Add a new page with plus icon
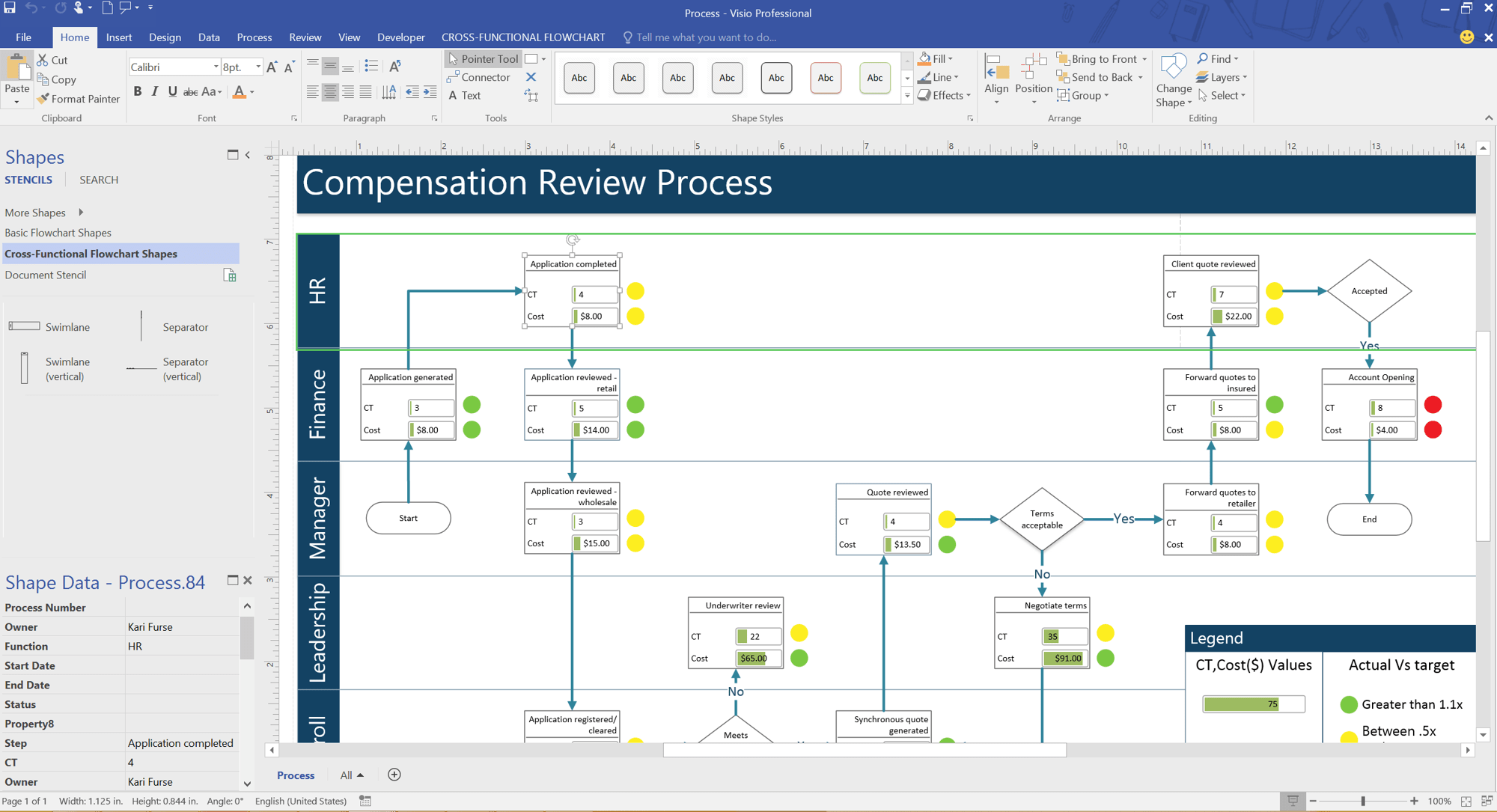 pyautogui.click(x=394, y=775)
